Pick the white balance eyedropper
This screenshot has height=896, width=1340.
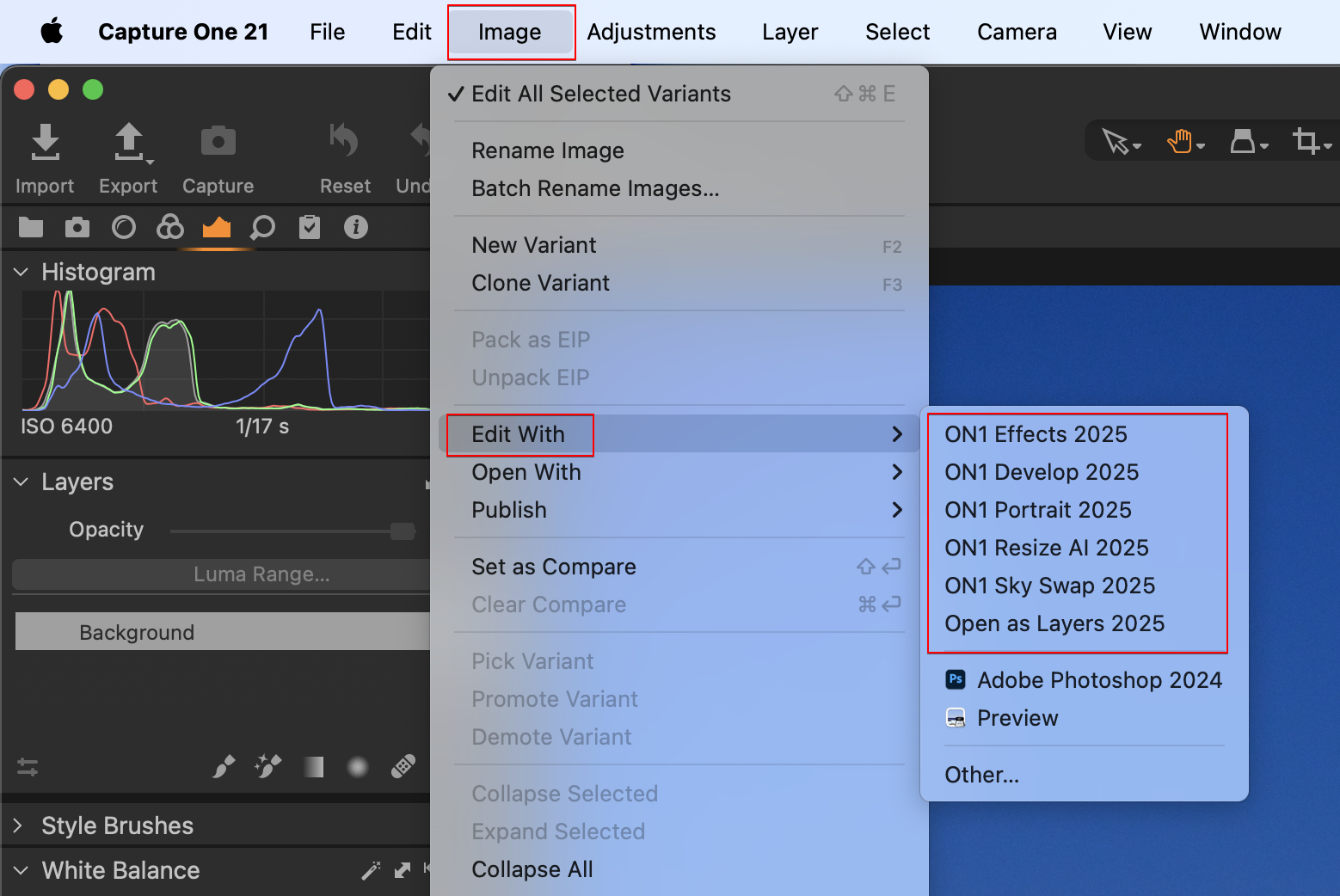pos(371,870)
